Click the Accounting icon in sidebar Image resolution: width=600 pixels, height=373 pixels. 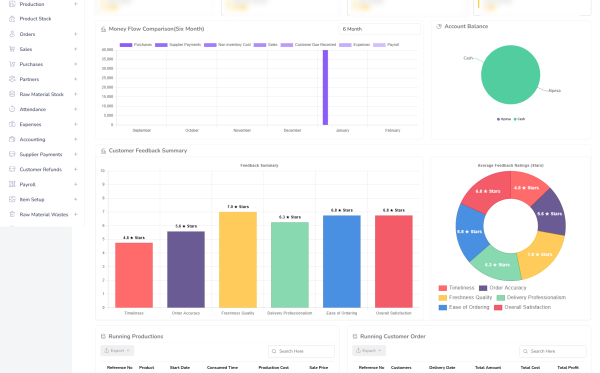coord(12,139)
